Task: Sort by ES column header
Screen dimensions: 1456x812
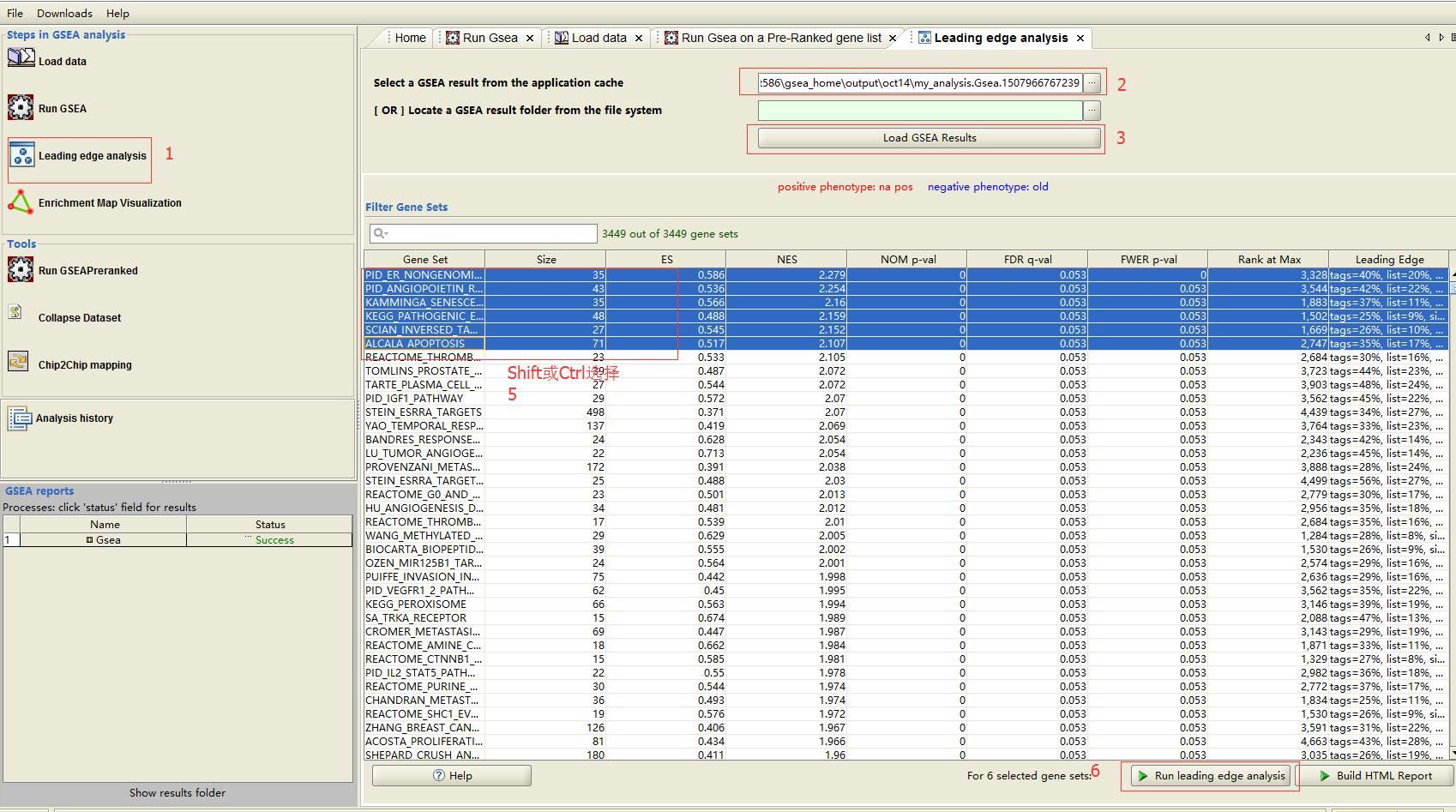Action: click(x=666, y=259)
